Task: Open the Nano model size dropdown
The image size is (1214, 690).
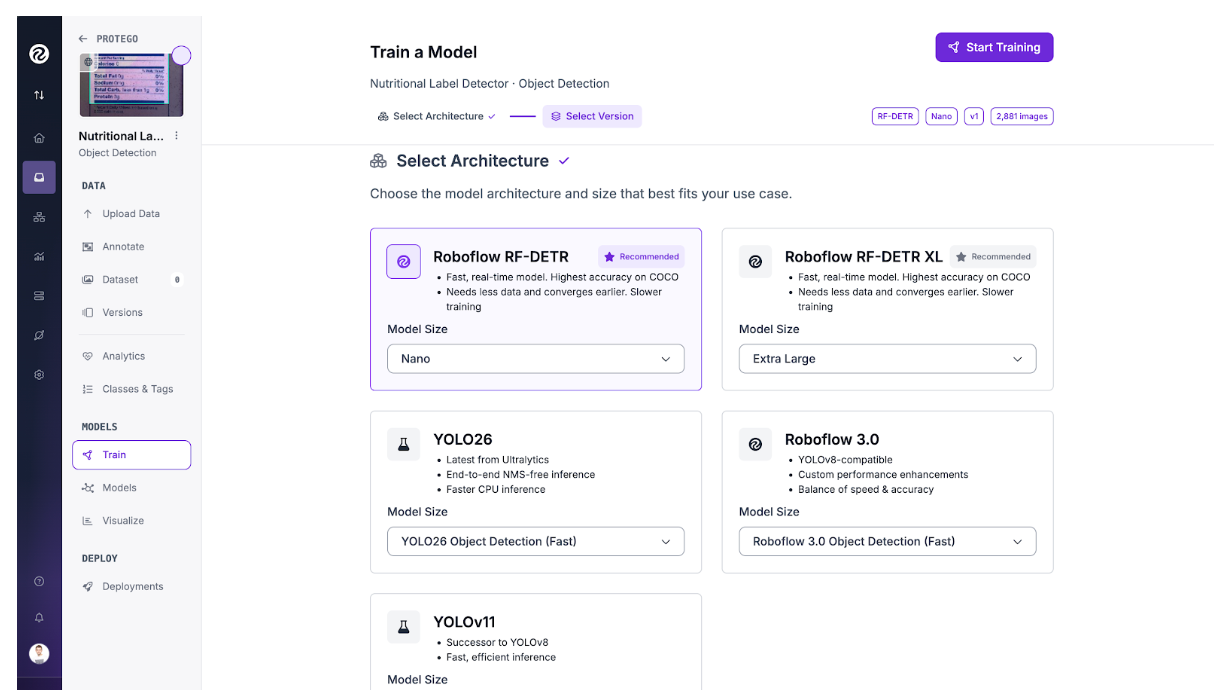Action: click(x=535, y=359)
